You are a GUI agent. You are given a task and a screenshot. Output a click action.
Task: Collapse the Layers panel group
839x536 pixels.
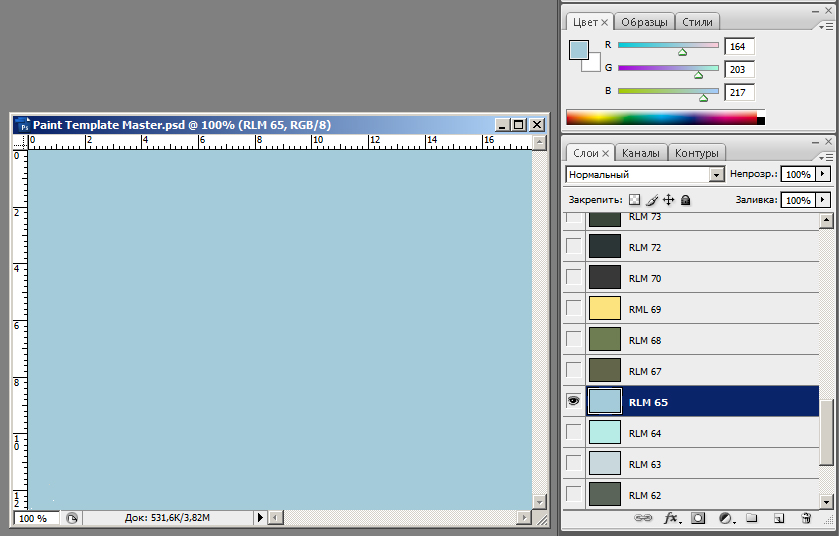[x=815, y=142]
